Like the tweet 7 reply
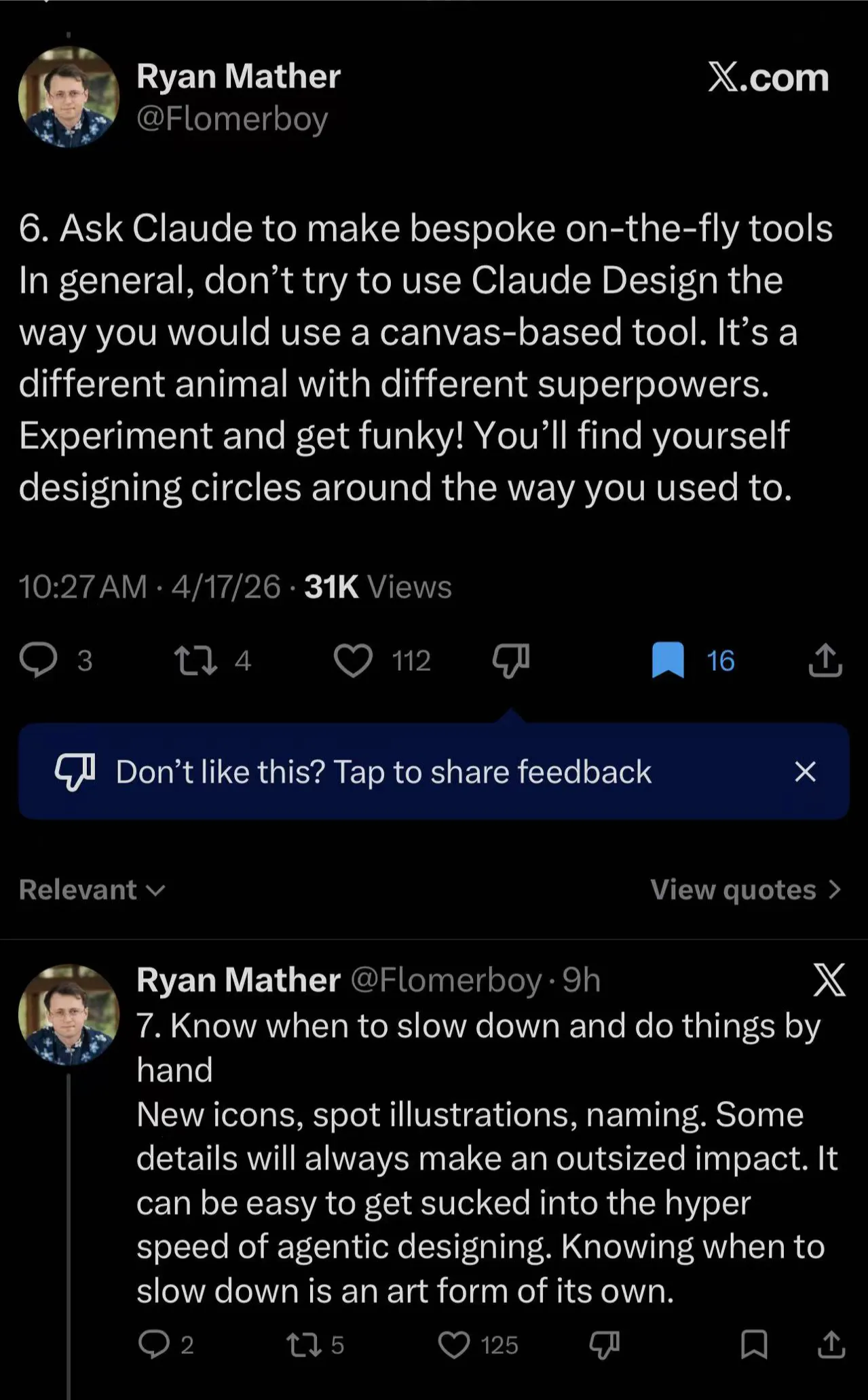The image size is (868, 1400). click(454, 1344)
